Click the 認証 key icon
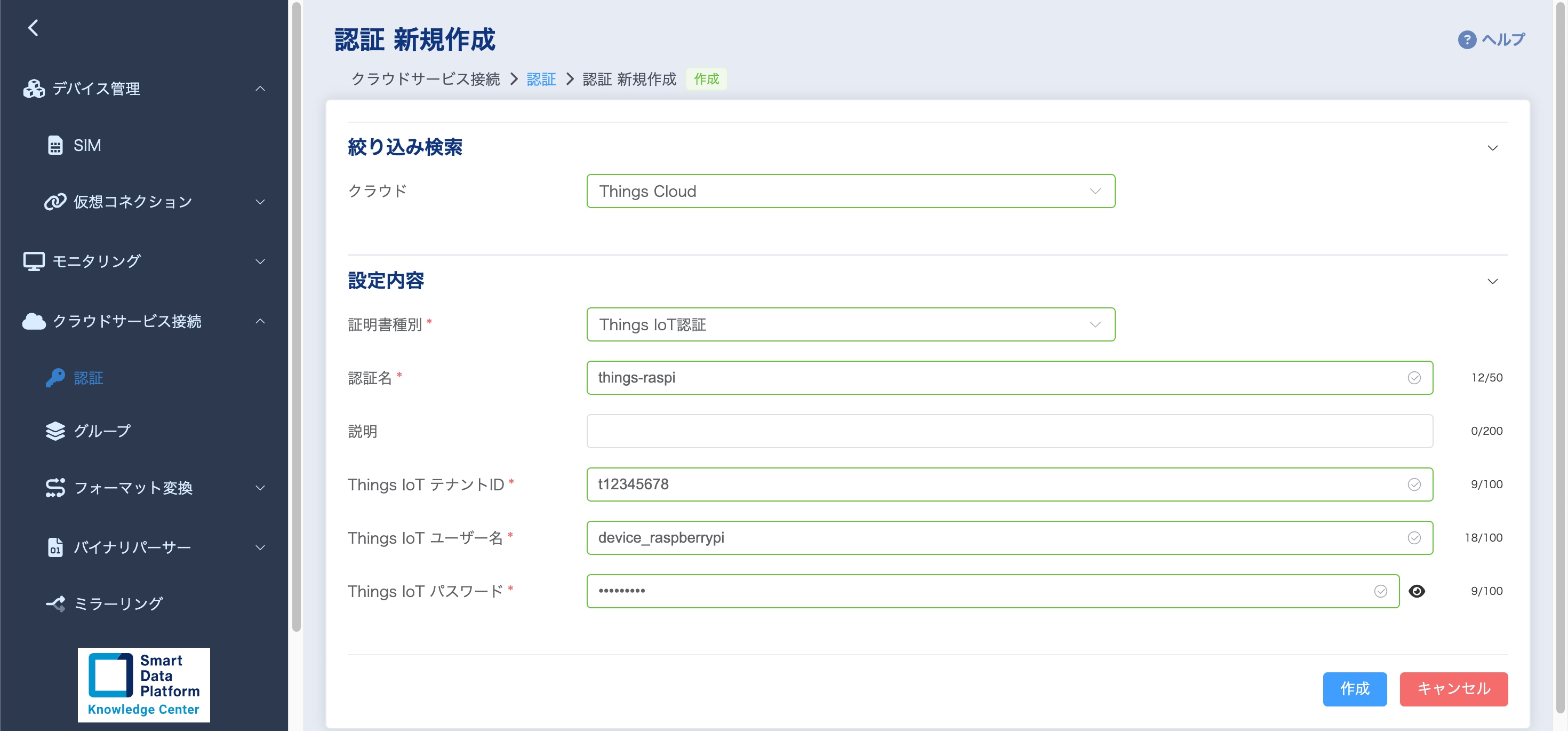This screenshot has width=1568, height=731. pyautogui.click(x=55, y=378)
